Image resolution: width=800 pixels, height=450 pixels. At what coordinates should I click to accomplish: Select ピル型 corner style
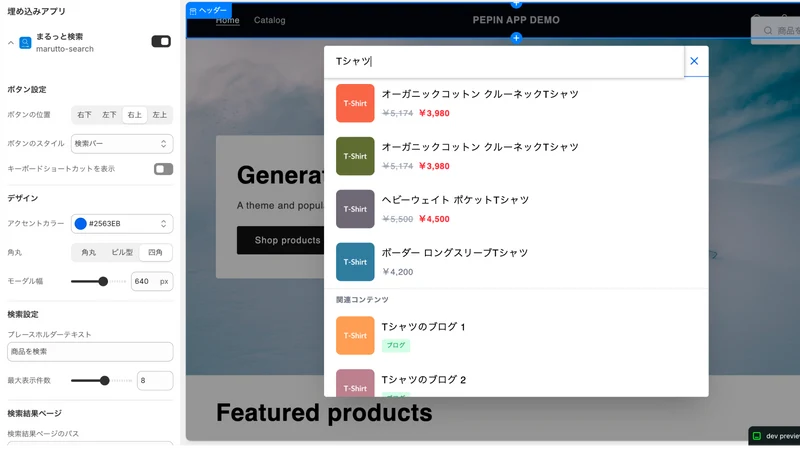[122, 253]
